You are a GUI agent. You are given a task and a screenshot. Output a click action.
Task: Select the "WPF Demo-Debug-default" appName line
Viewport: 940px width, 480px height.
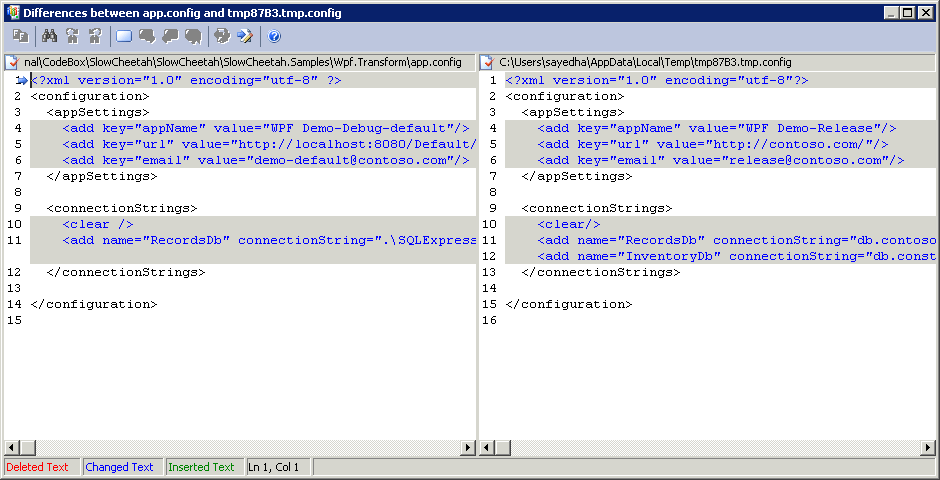(x=265, y=128)
